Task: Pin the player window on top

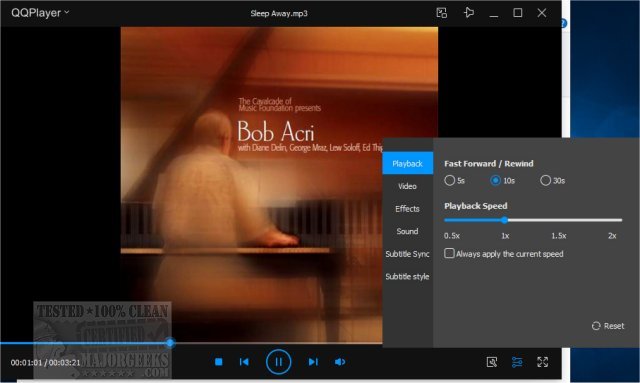Action: (469, 13)
